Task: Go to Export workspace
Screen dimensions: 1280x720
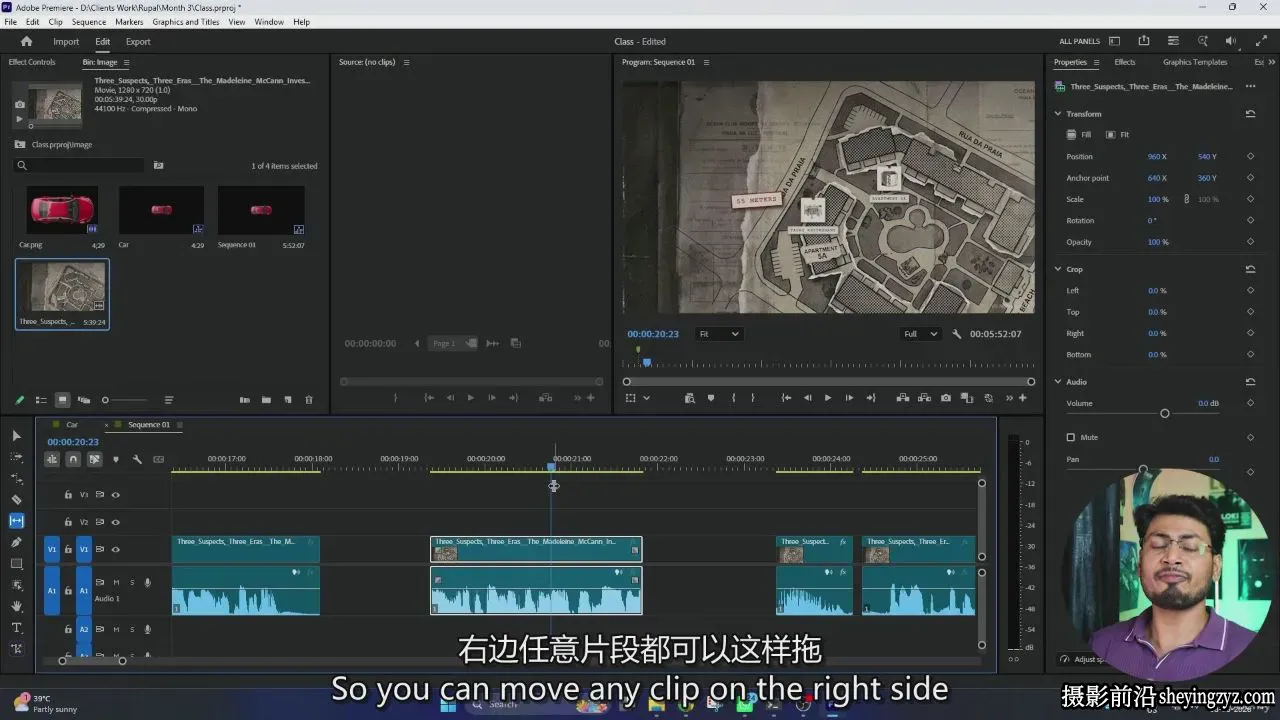Action: 138,42
